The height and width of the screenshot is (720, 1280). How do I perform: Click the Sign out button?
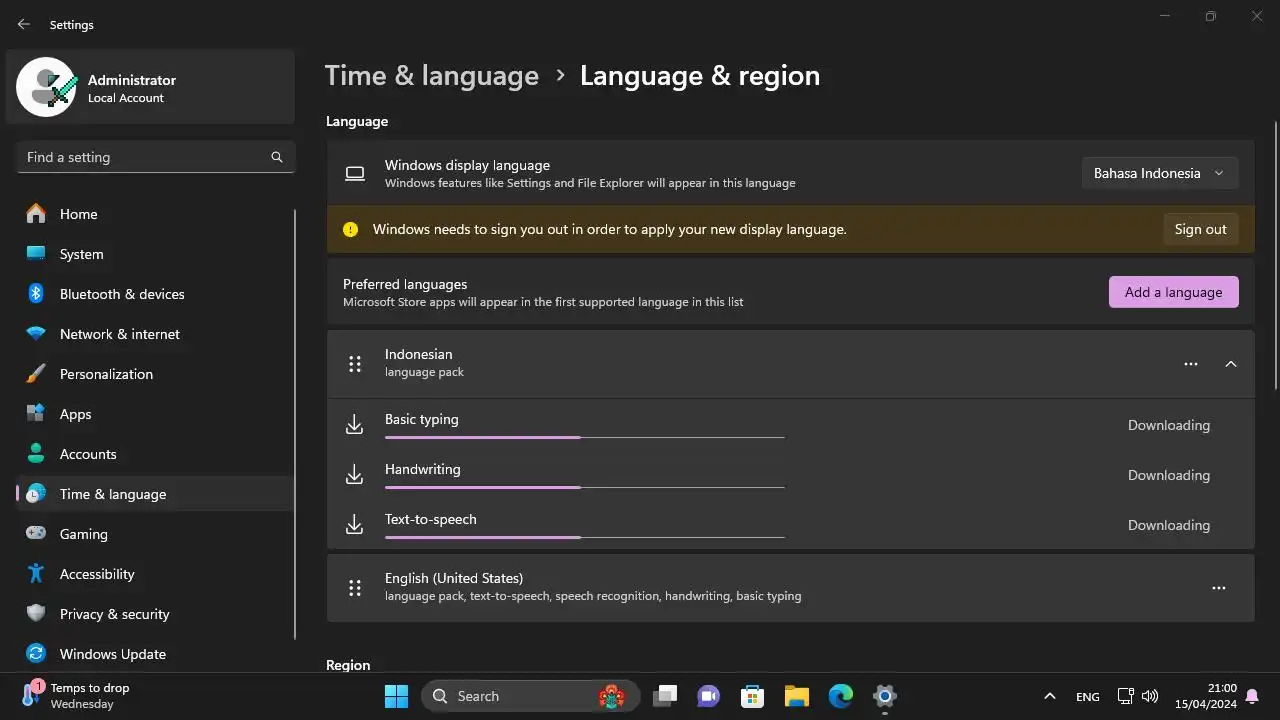coord(1200,229)
